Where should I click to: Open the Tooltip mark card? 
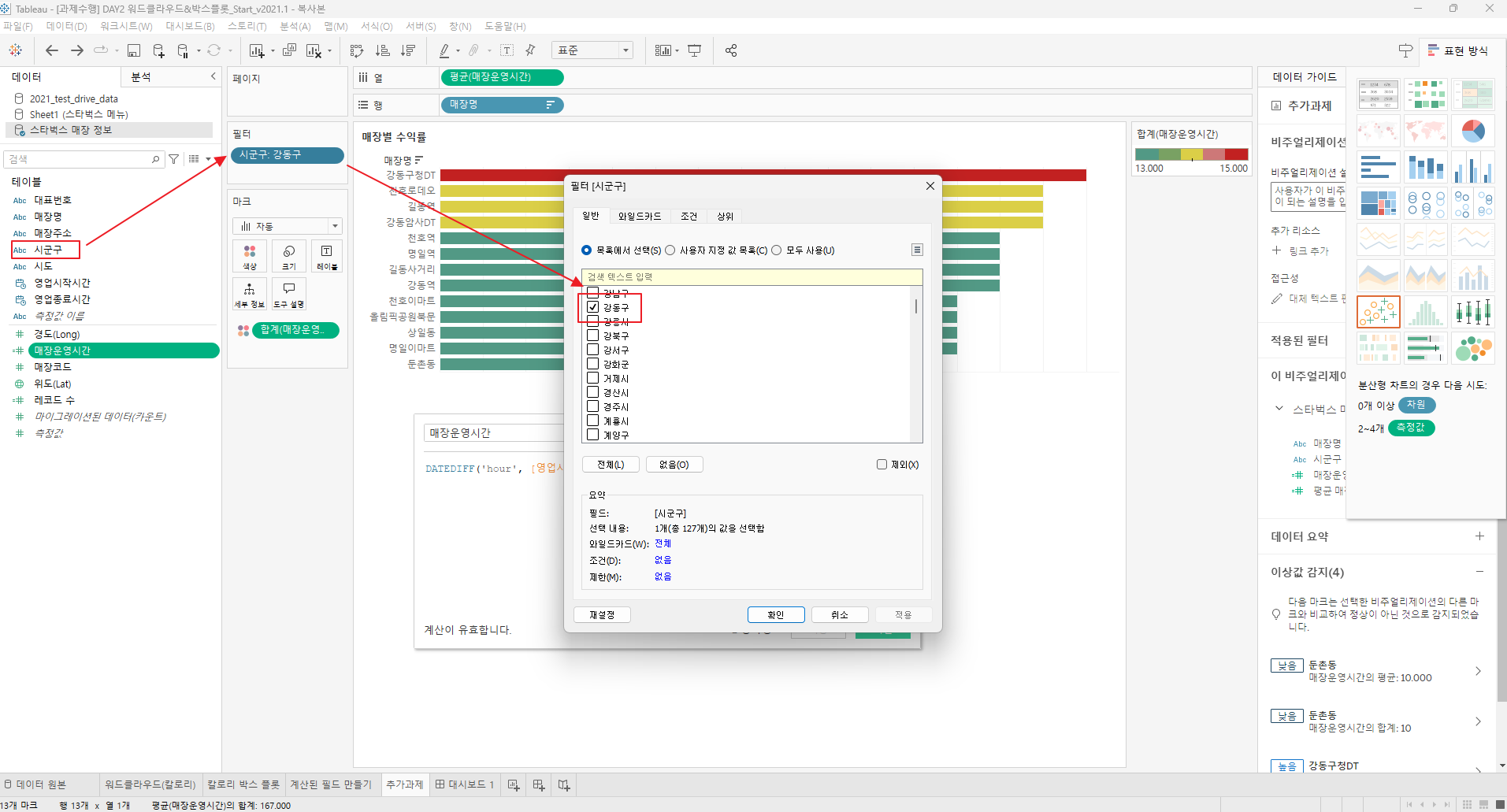(289, 294)
